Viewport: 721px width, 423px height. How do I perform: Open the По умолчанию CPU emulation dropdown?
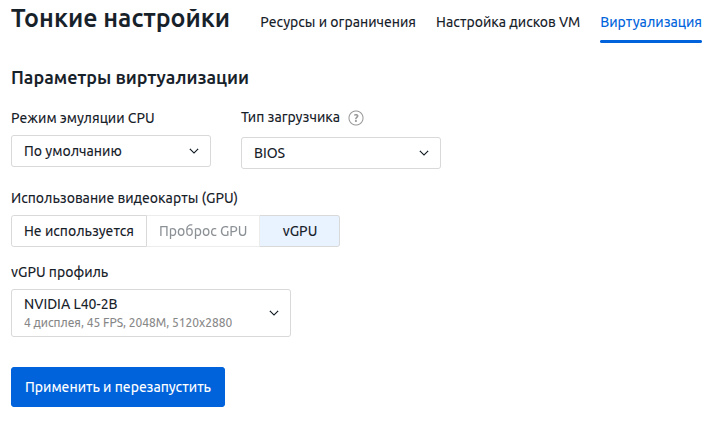[110, 152]
